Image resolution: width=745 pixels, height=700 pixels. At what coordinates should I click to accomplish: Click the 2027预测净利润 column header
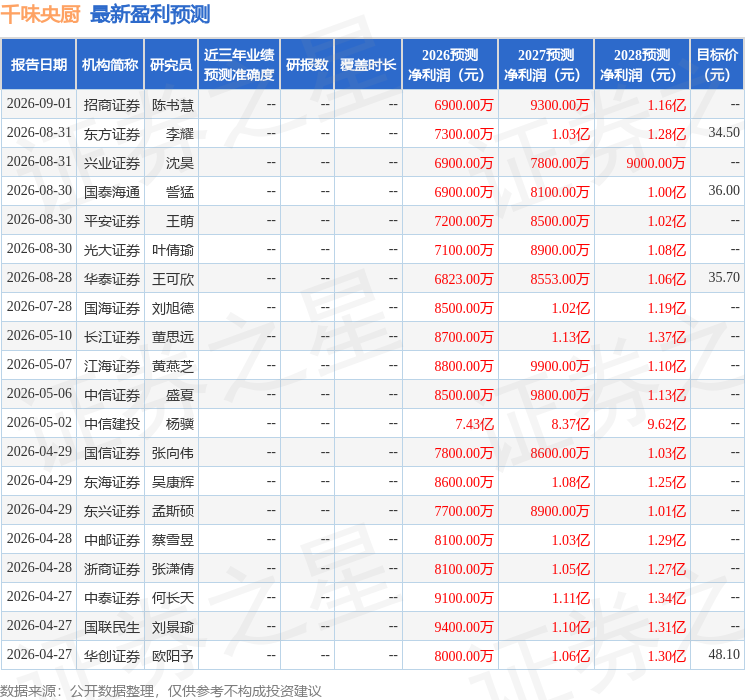pyautogui.click(x=546, y=65)
